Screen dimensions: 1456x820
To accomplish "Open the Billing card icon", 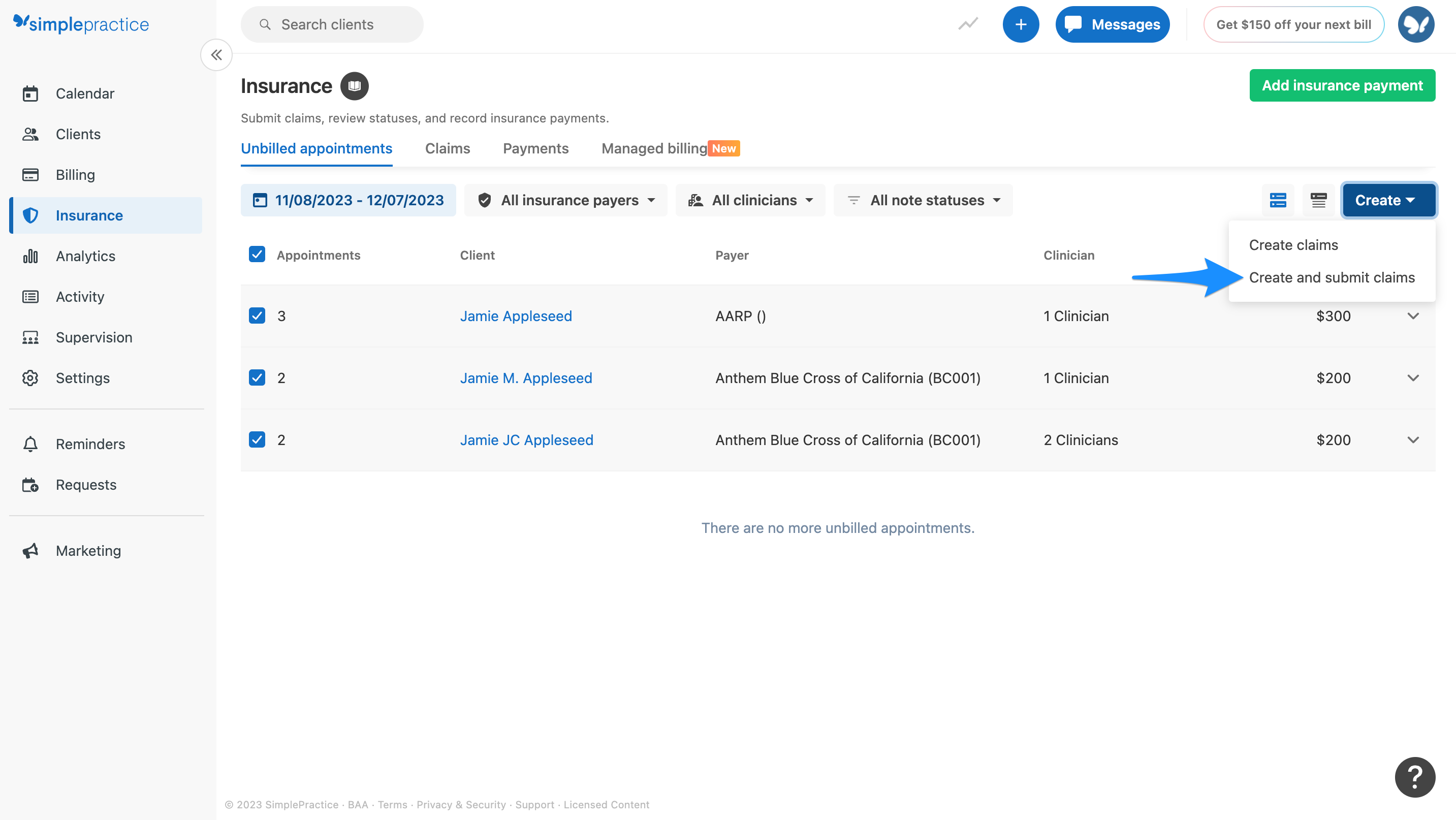I will pos(30,175).
